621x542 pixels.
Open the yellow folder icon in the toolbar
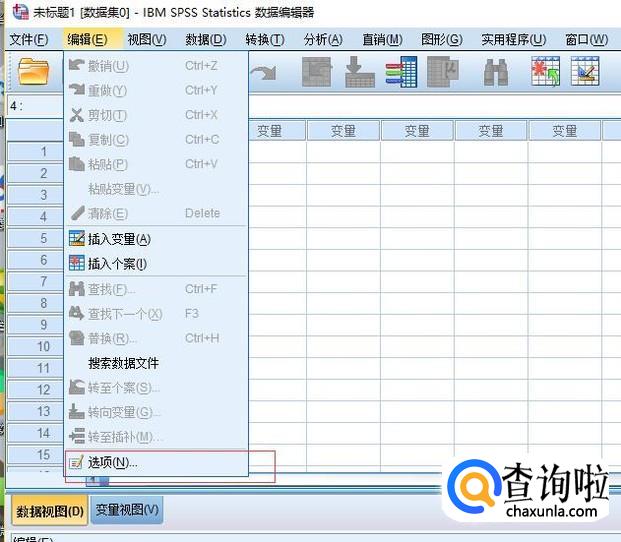point(34,72)
